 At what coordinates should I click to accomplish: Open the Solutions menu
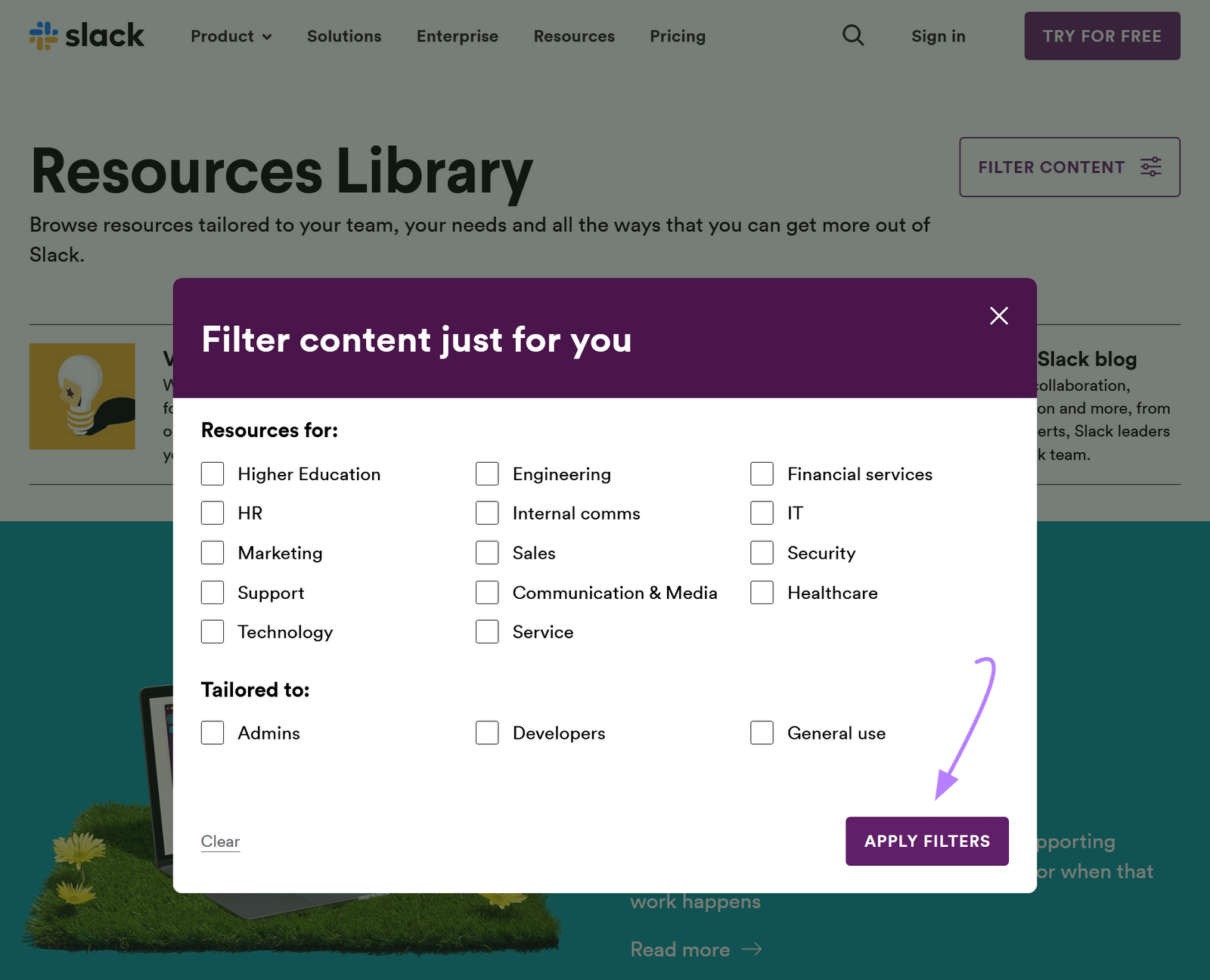click(x=344, y=36)
